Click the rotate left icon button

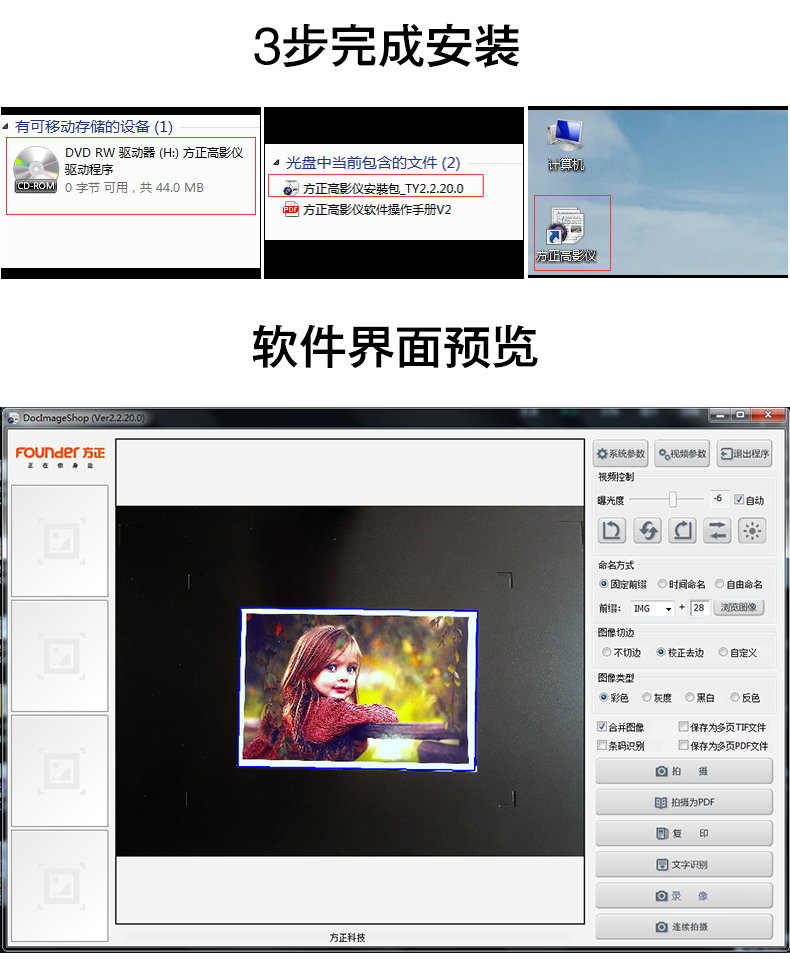612,530
